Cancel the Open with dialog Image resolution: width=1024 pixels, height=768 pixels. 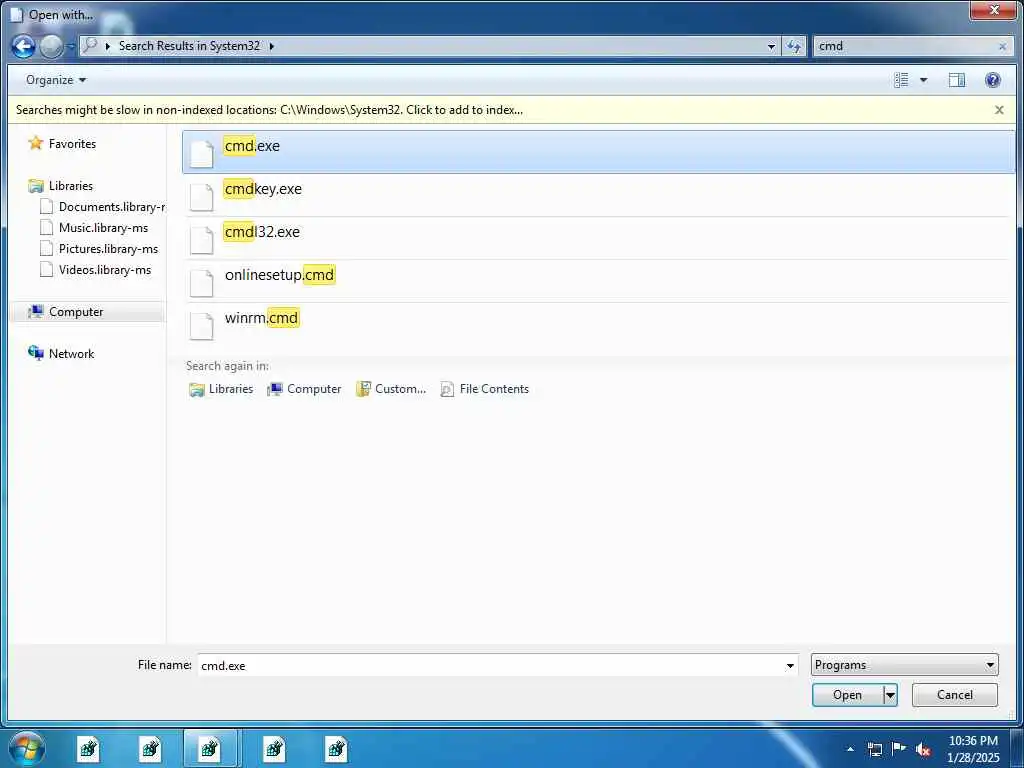click(955, 695)
